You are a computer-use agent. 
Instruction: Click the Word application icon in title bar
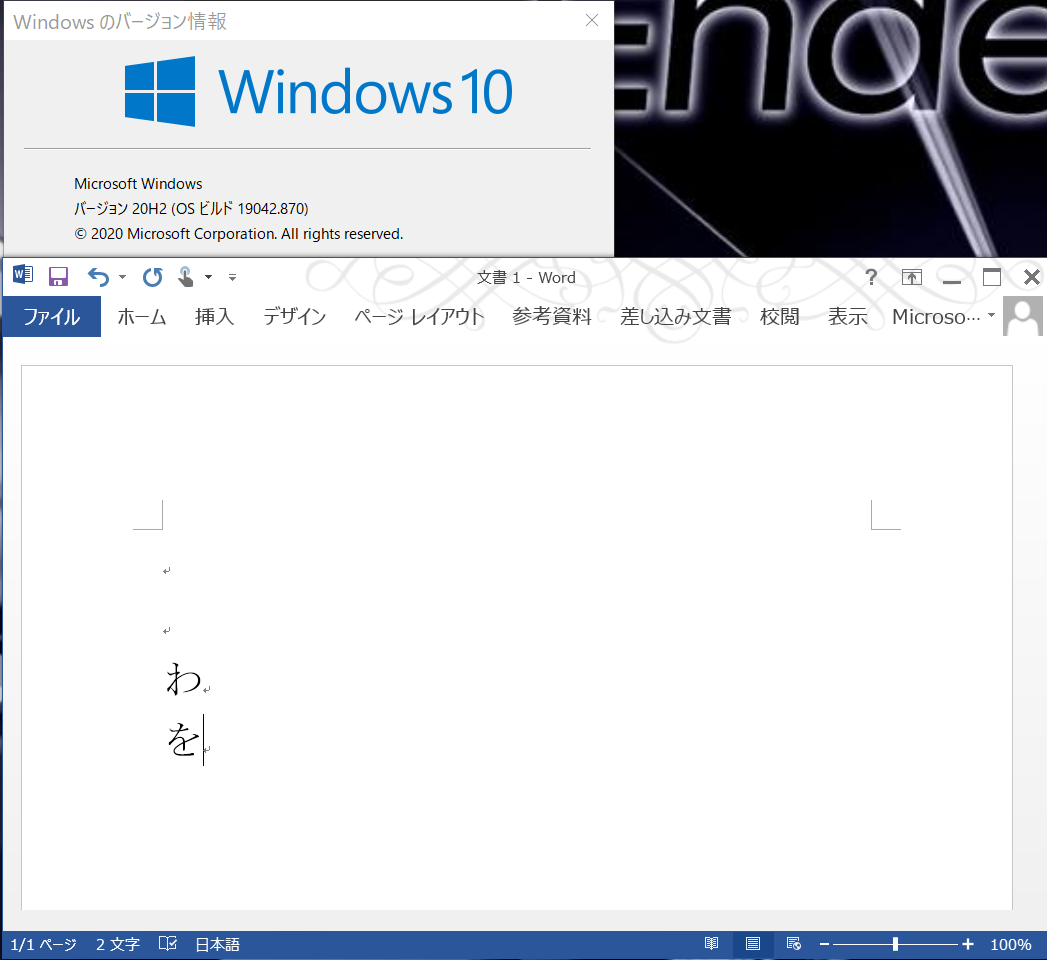point(23,275)
